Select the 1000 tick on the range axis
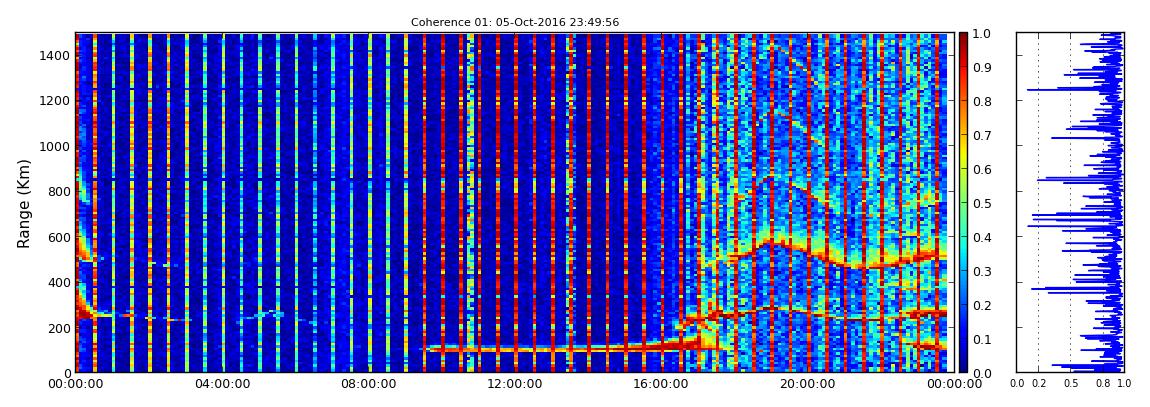Screen dimensions: 1150x407 [56, 147]
